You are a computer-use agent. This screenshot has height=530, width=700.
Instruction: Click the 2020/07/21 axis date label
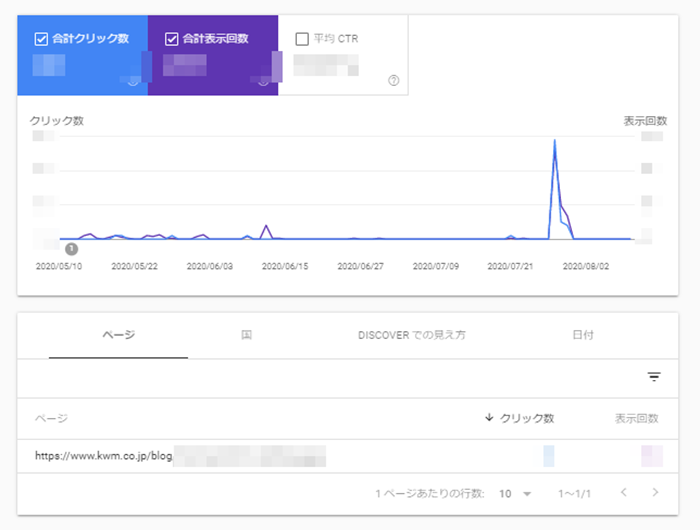[x=510, y=266]
